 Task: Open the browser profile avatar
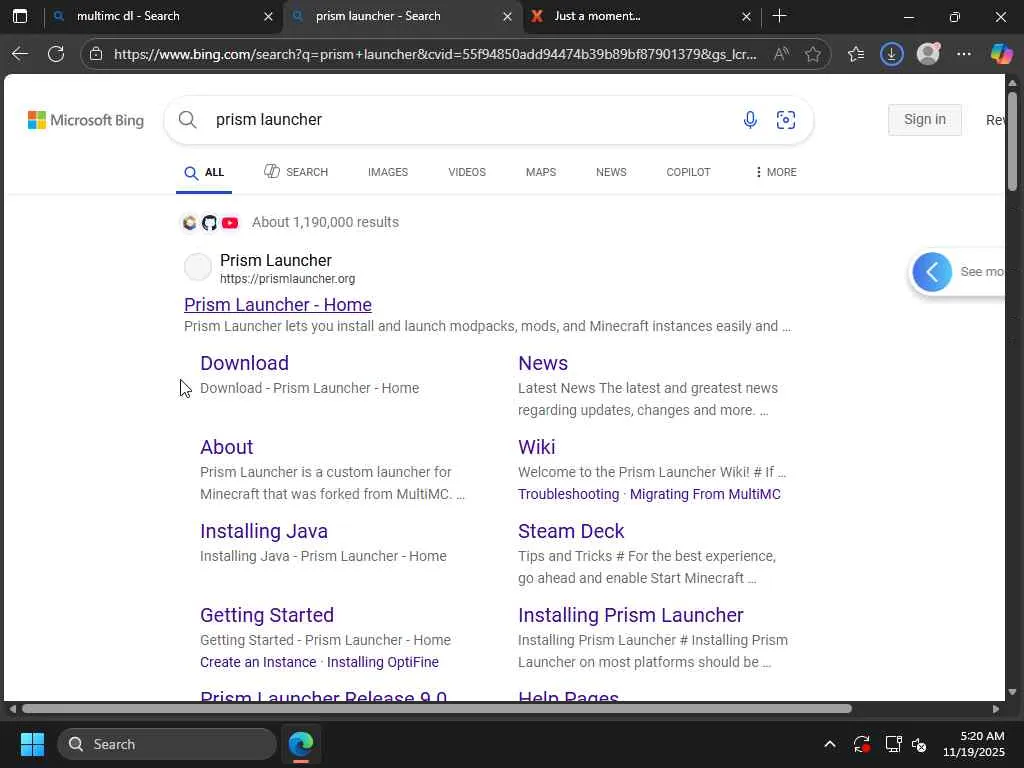(x=928, y=54)
